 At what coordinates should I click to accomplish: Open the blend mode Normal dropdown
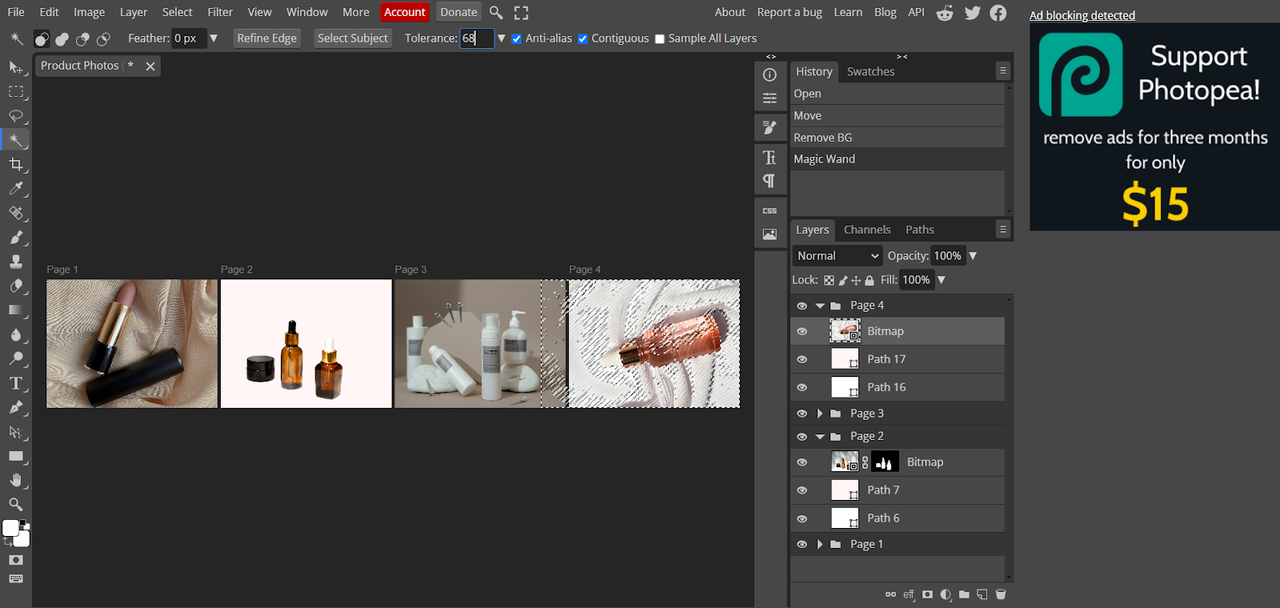(837, 256)
